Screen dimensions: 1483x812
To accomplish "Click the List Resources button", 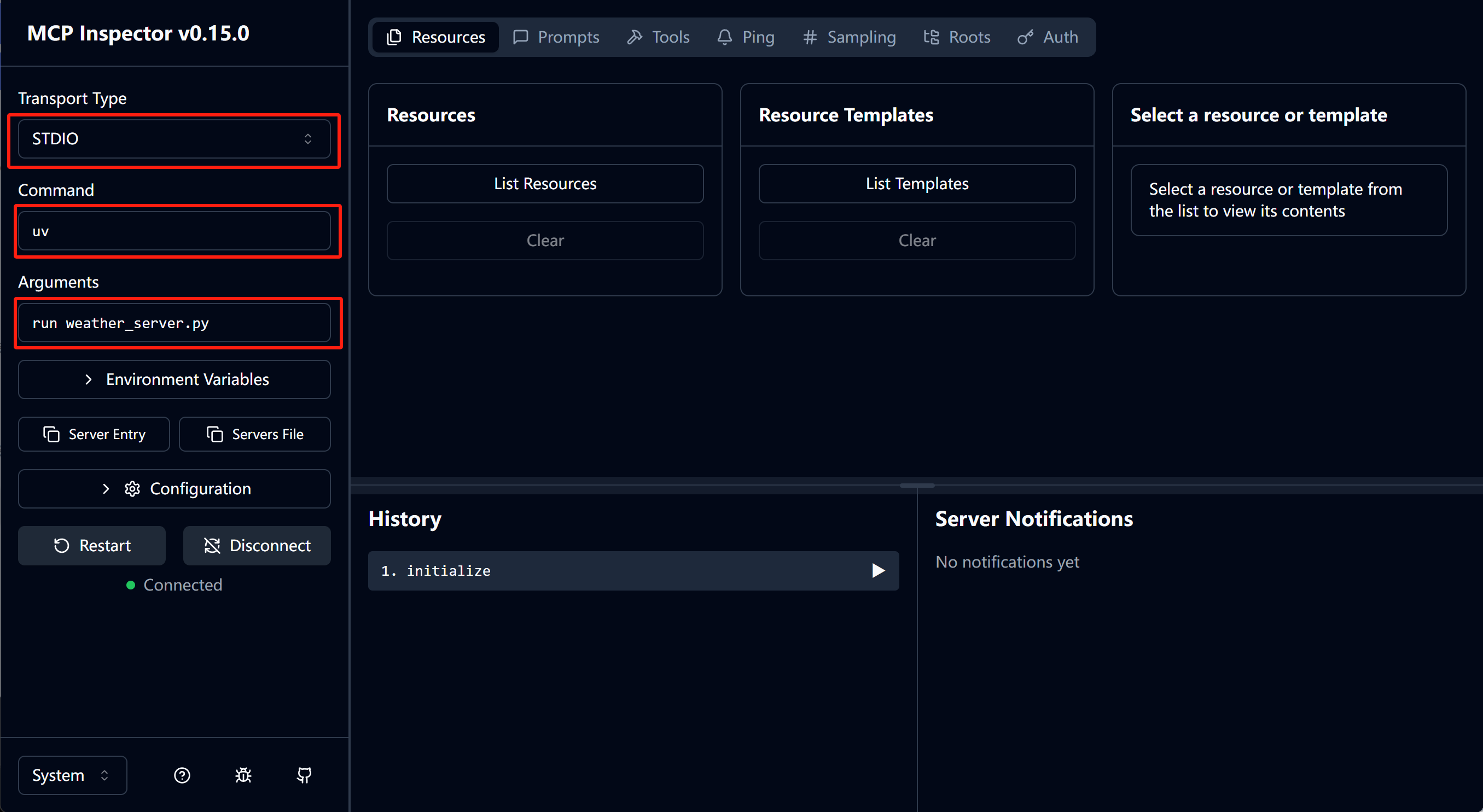I will point(545,184).
